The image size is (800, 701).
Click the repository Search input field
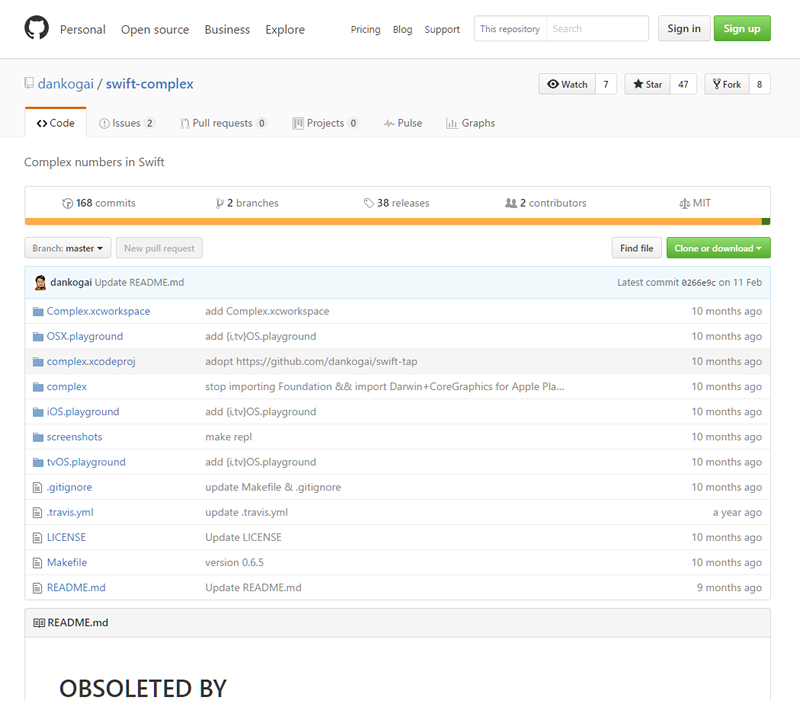[597, 29]
